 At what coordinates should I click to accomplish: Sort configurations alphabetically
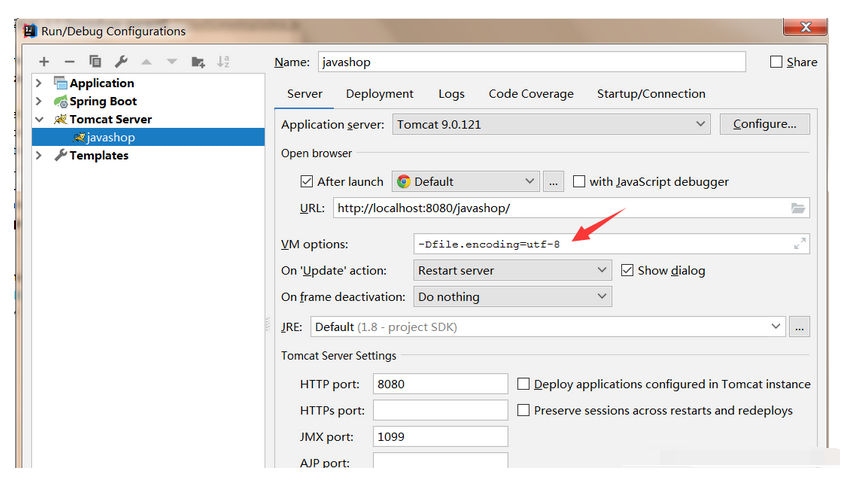(x=223, y=61)
